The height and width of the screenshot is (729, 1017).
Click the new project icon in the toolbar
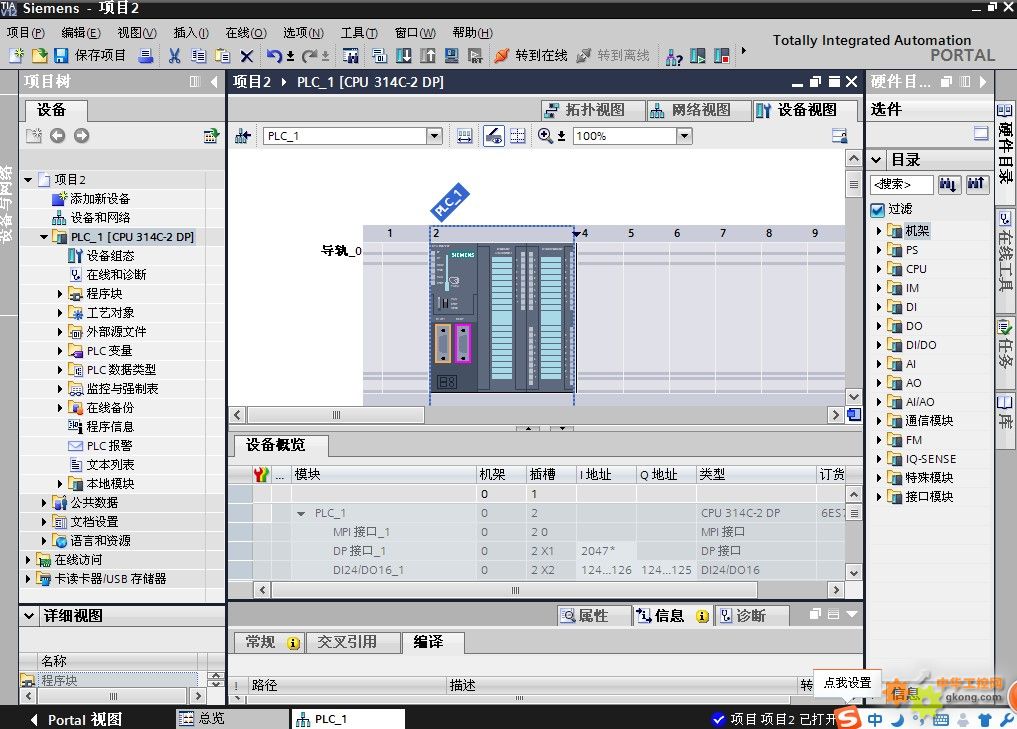click(16, 56)
